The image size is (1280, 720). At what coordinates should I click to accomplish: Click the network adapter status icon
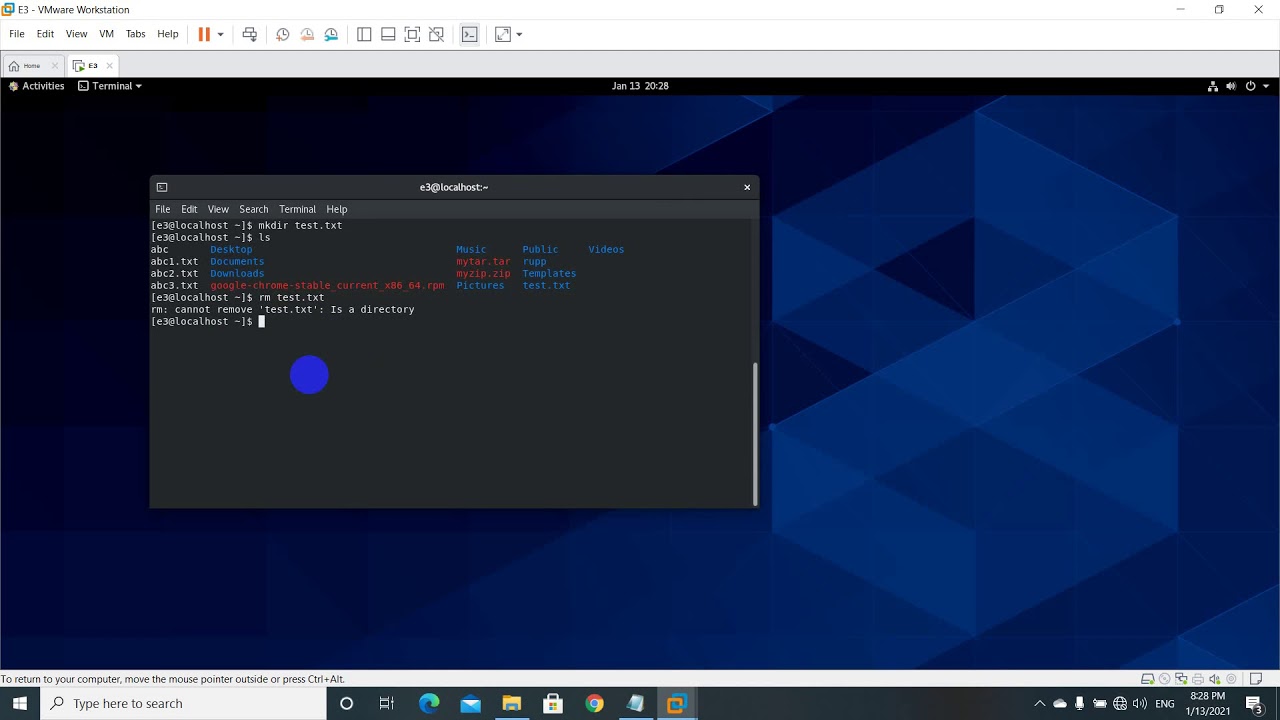1182,679
